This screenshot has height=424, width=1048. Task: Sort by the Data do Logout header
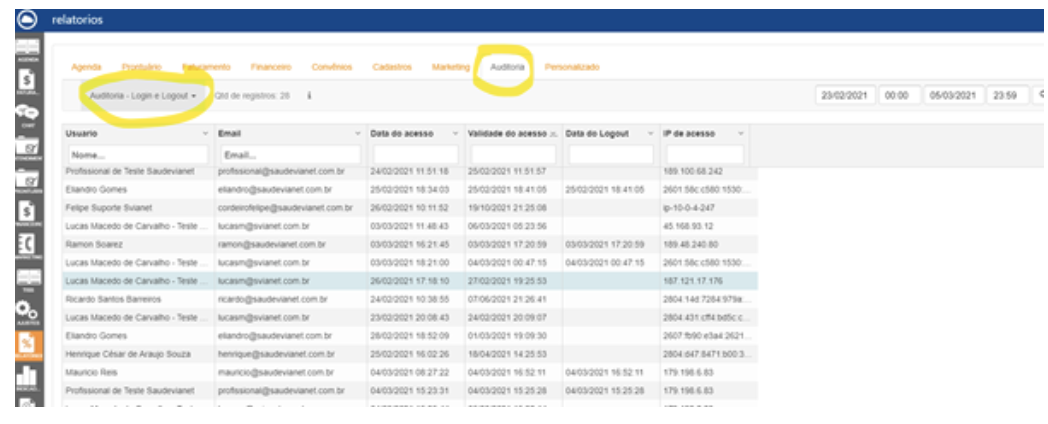click(598, 134)
